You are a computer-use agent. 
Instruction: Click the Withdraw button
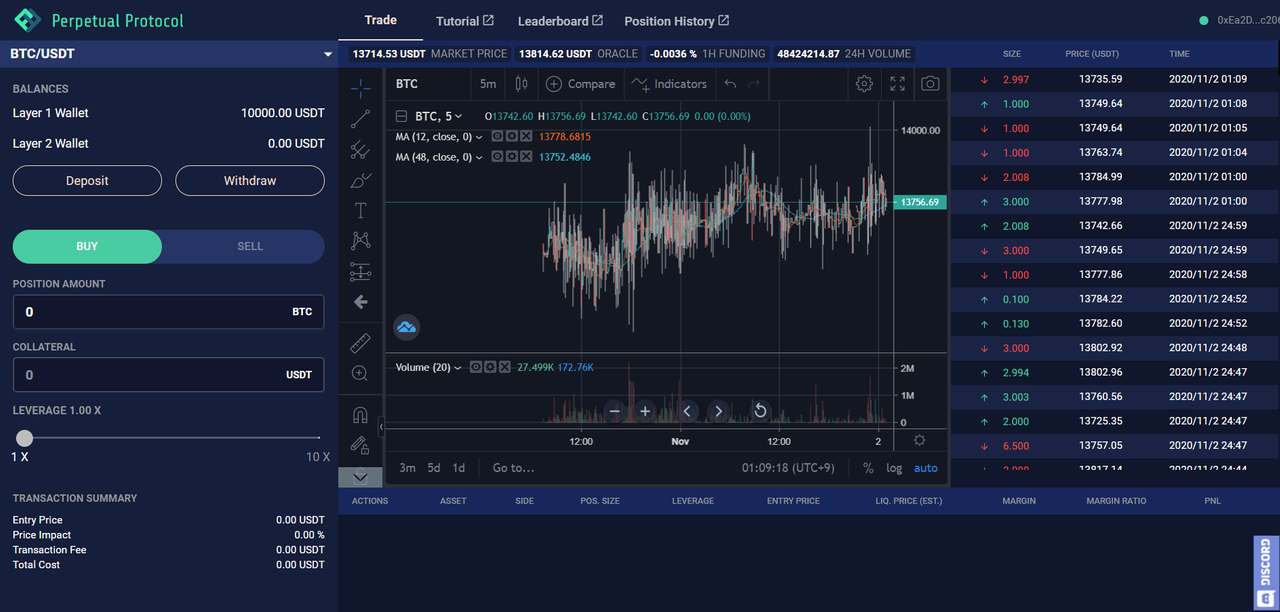tap(250, 181)
